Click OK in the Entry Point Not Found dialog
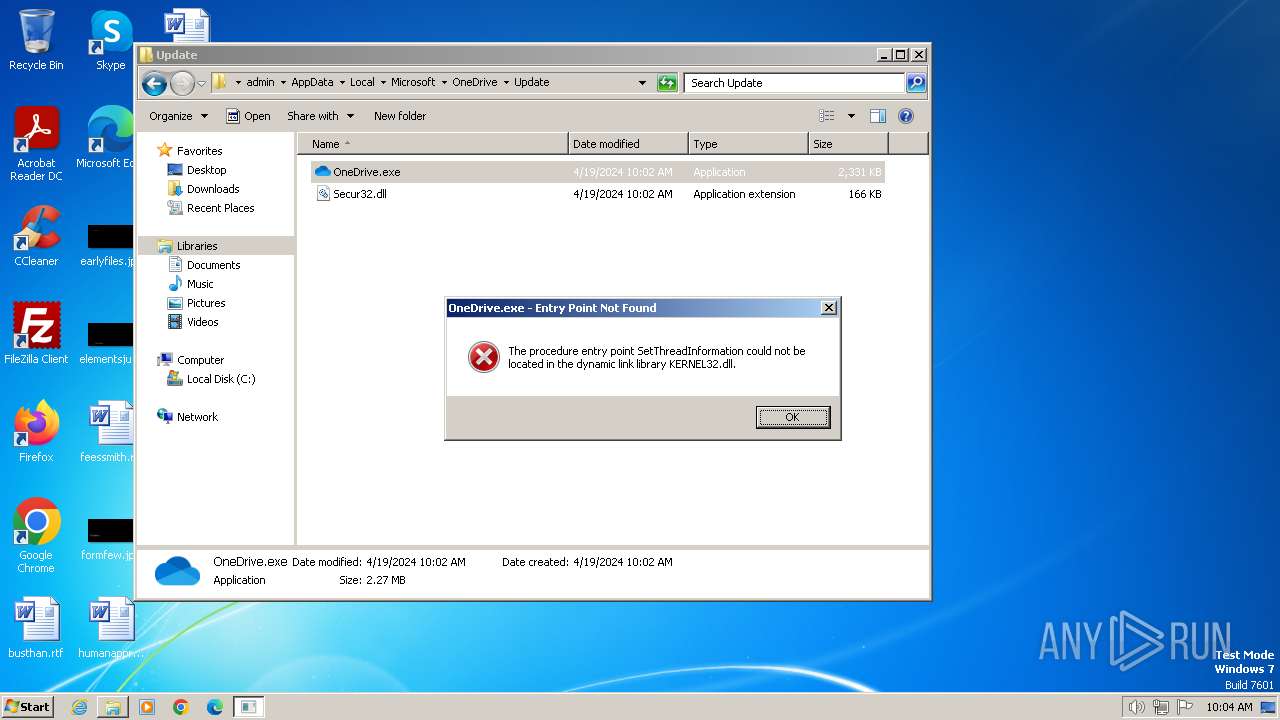 coord(792,417)
